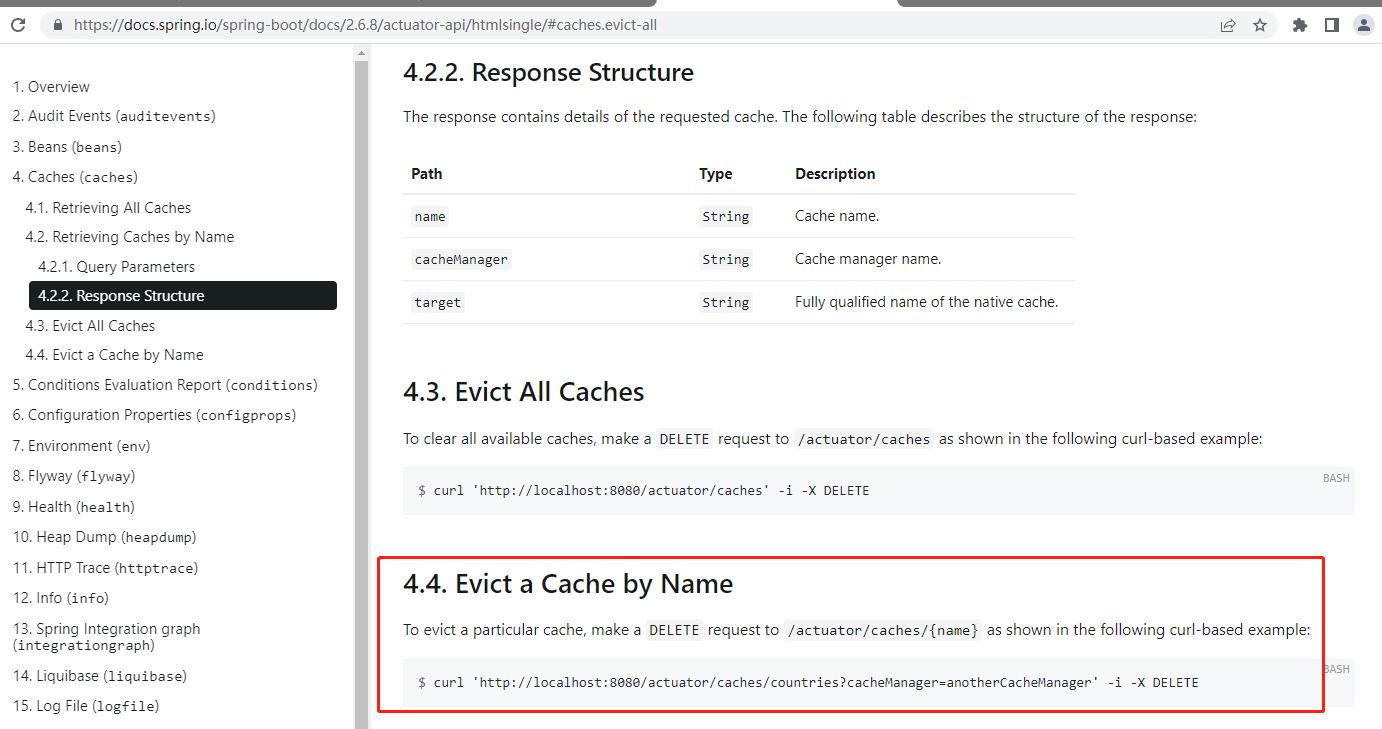Open the browser profile avatar menu
The width and height of the screenshot is (1382, 729).
click(x=1364, y=24)
